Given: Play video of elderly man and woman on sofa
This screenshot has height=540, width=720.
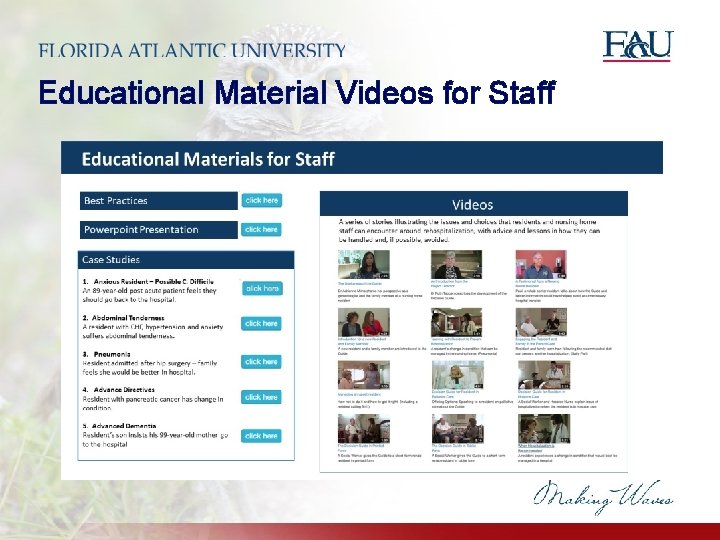Looking at the screenshot, I should tap(364, 429).
